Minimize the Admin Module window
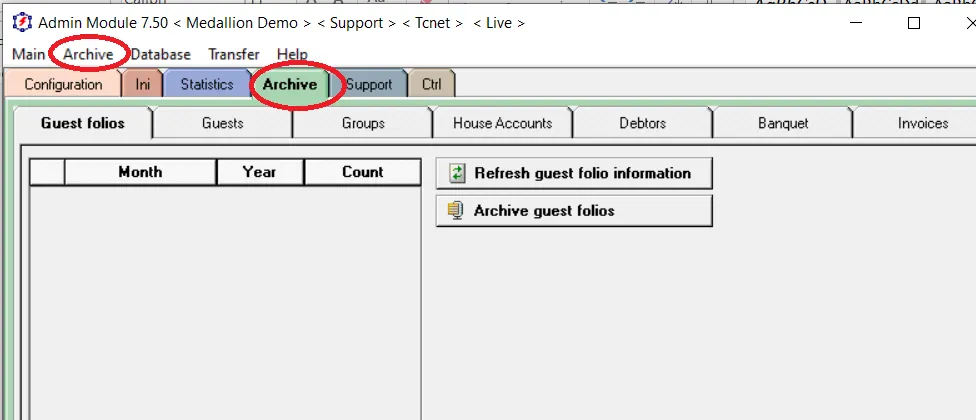 pyautogui.click(x=856, y=23)
